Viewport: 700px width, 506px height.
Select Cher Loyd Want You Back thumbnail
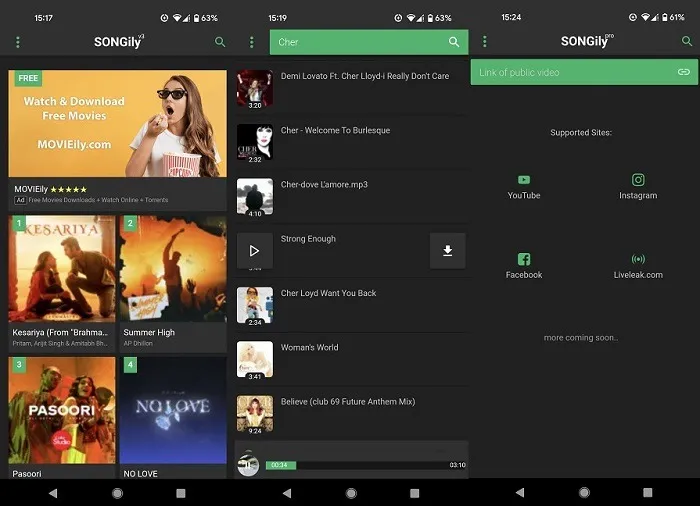pos(254,305)
